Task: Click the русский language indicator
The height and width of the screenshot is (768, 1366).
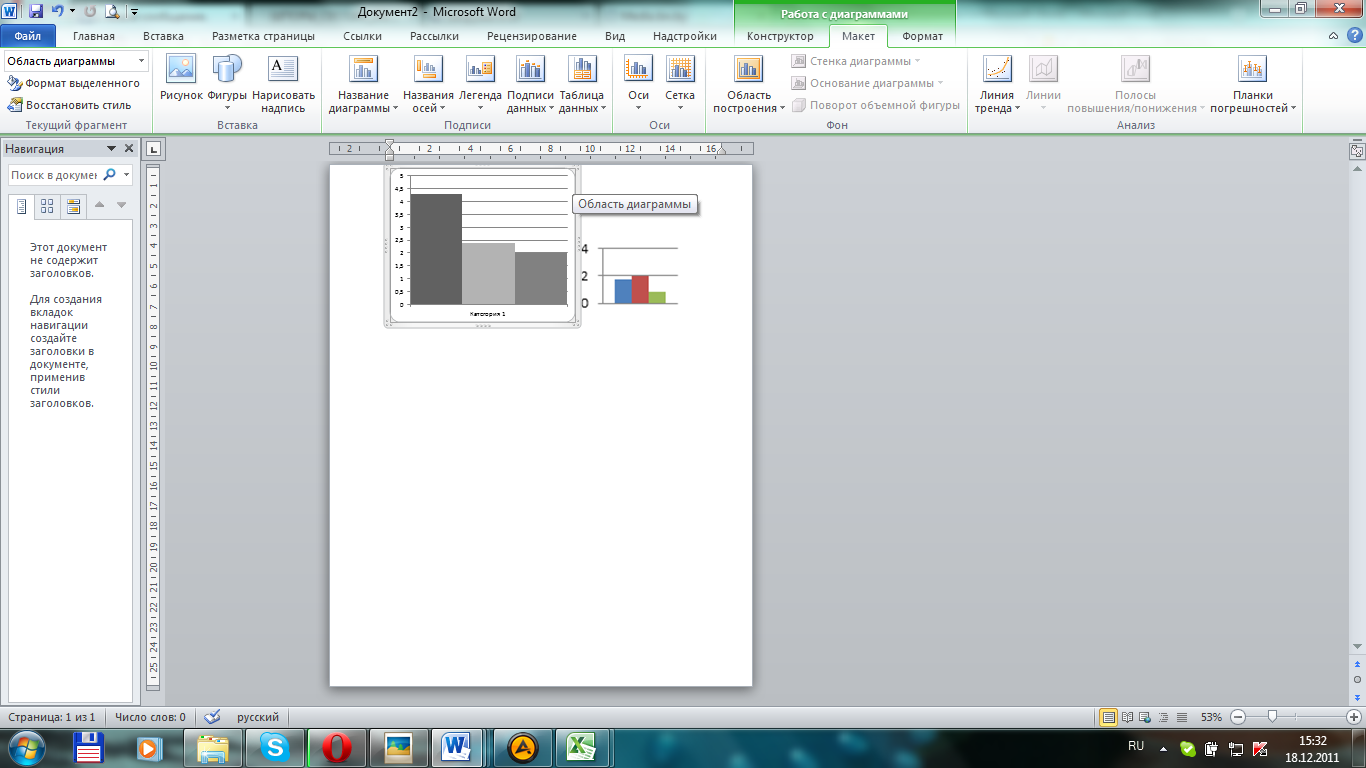Action: (x=258, y=717)
